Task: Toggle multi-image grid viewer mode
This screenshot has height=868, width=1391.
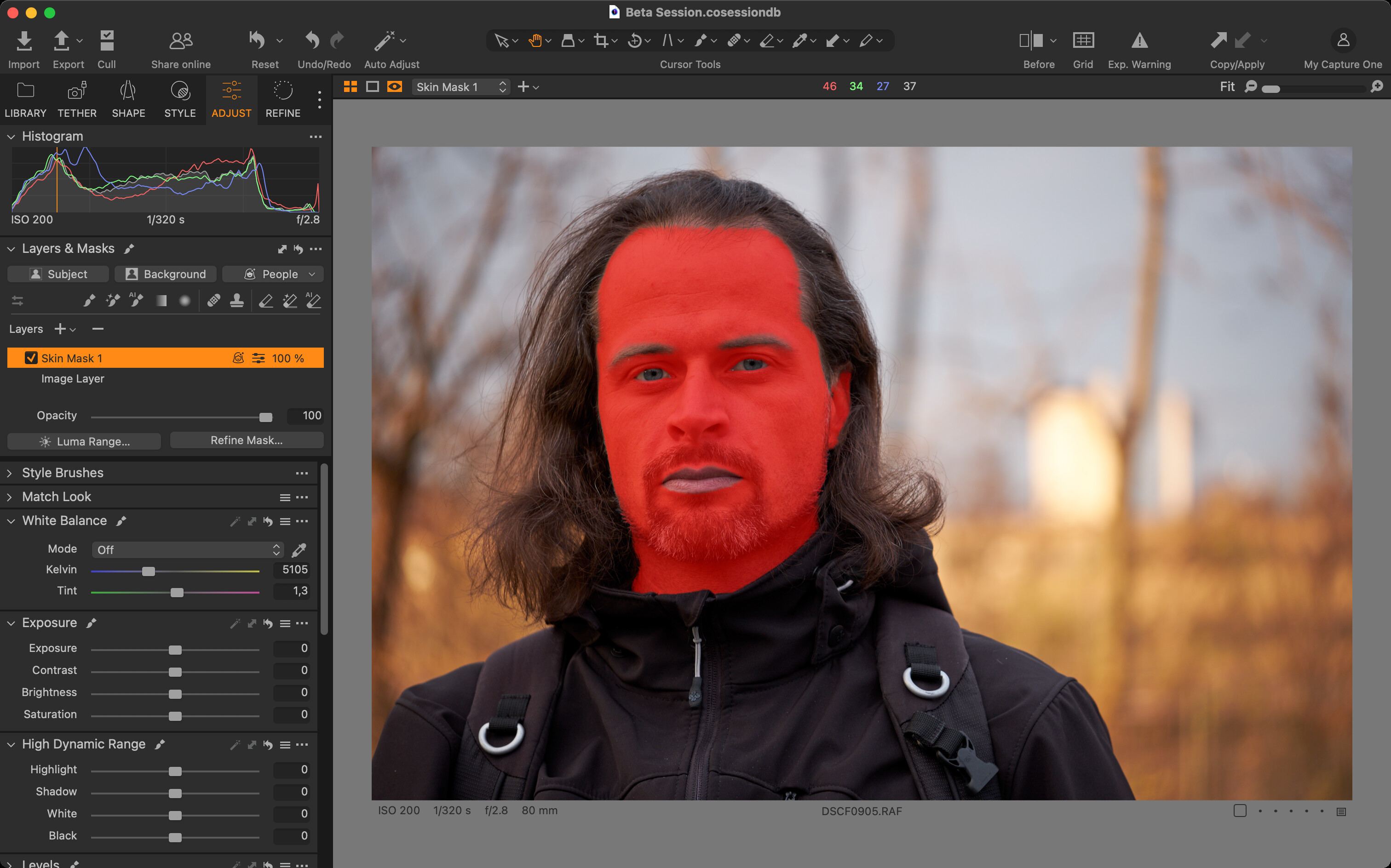Action: [x=351, y=87]
